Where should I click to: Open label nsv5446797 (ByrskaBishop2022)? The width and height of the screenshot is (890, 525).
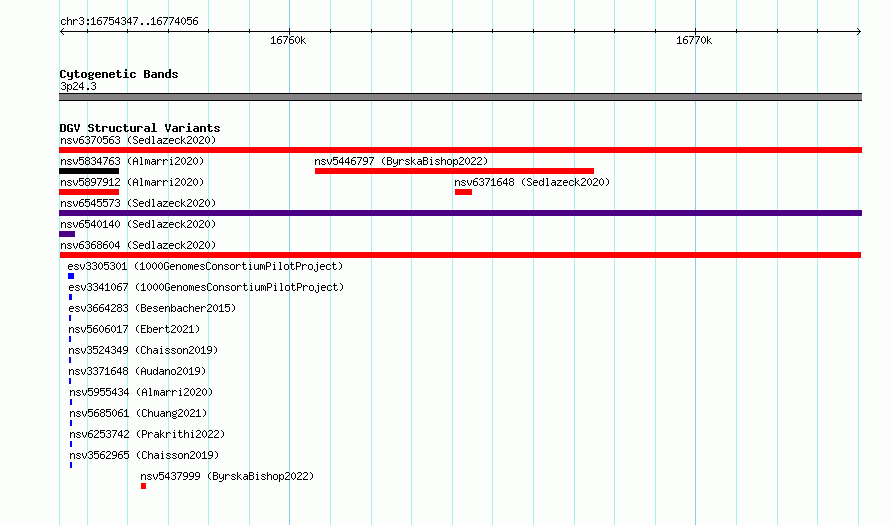(401, 161)
